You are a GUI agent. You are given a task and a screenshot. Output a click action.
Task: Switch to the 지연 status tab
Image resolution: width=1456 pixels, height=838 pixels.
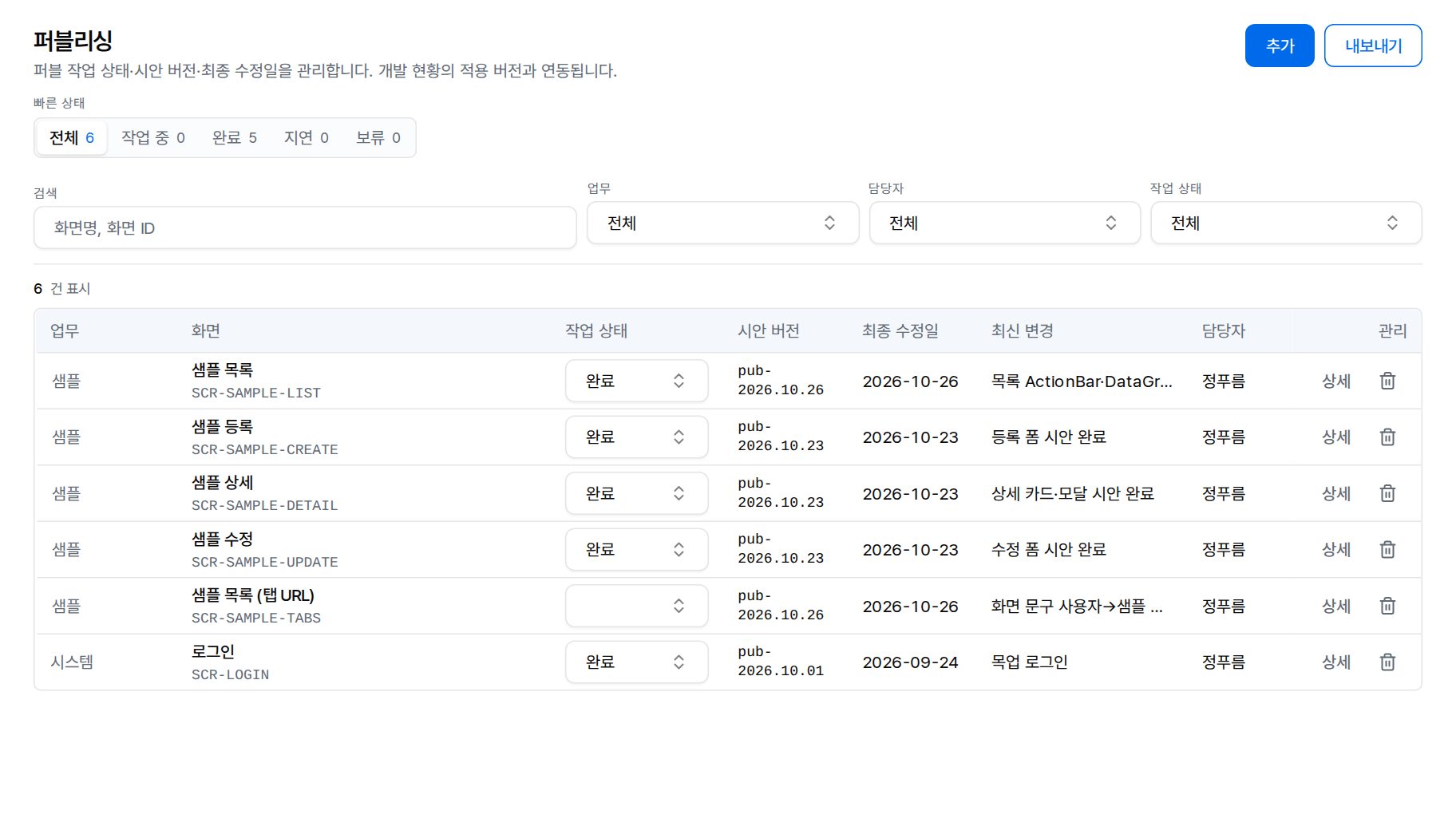point(307,137)
